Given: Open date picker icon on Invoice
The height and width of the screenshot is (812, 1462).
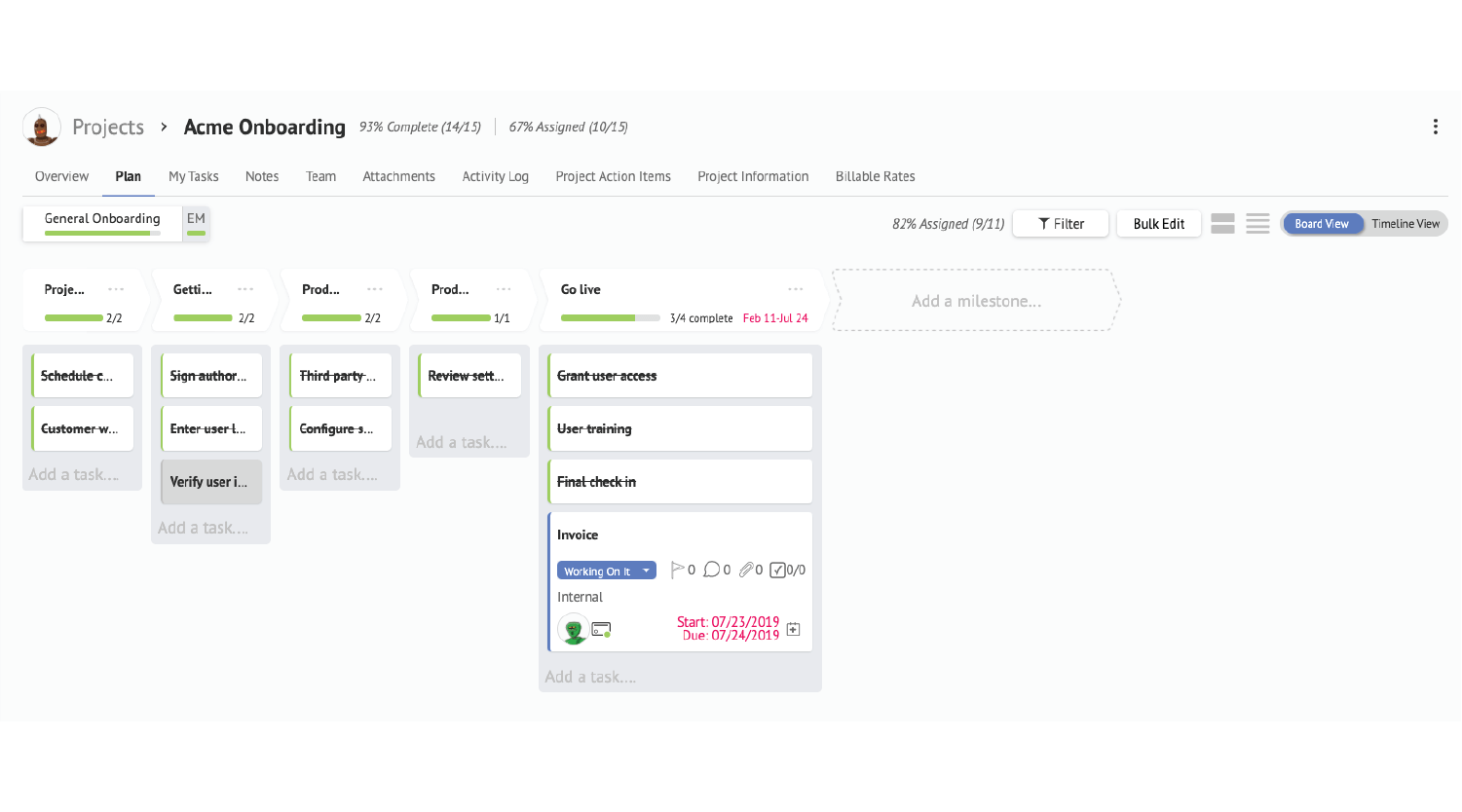Looking at the screenshot, I should pos(794,629).
